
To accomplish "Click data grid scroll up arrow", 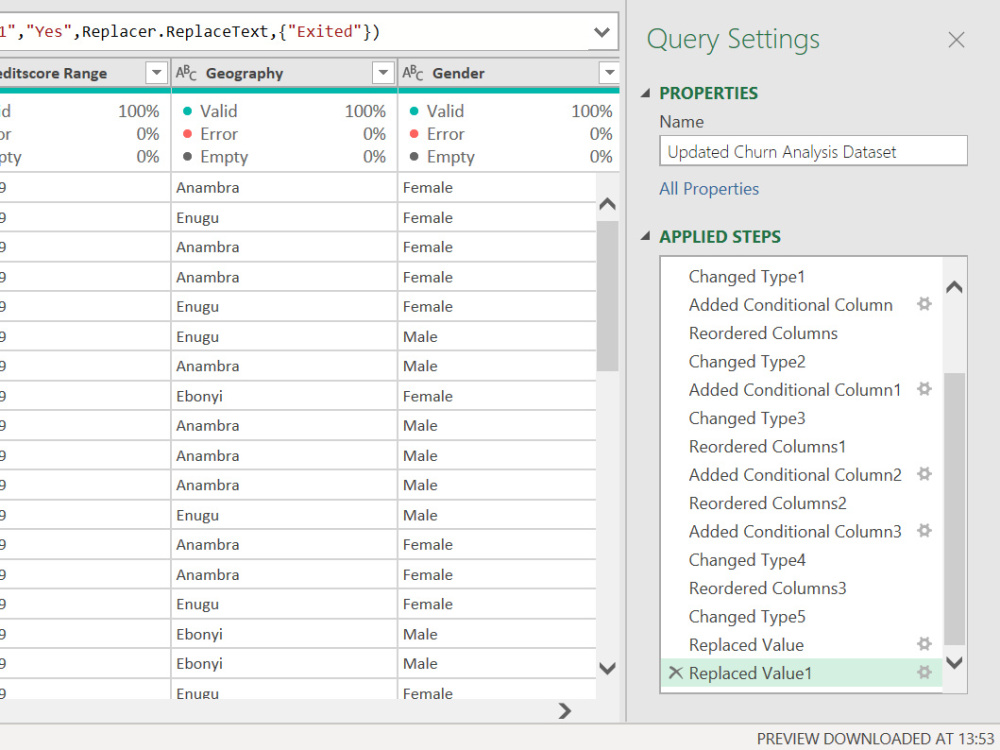I will [607, 204].
